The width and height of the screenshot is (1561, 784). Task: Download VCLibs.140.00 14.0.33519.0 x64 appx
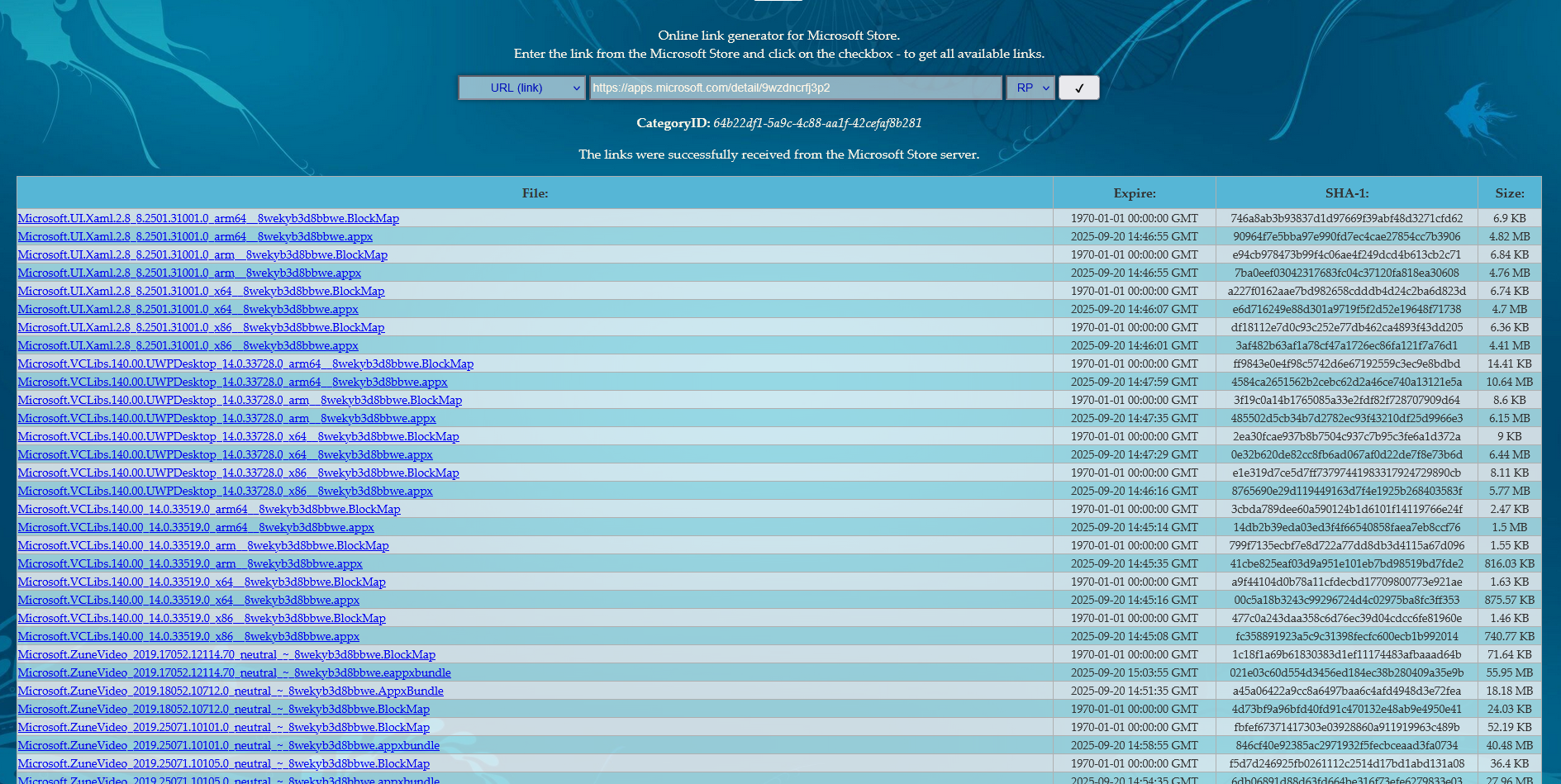[x=188, y=600]
